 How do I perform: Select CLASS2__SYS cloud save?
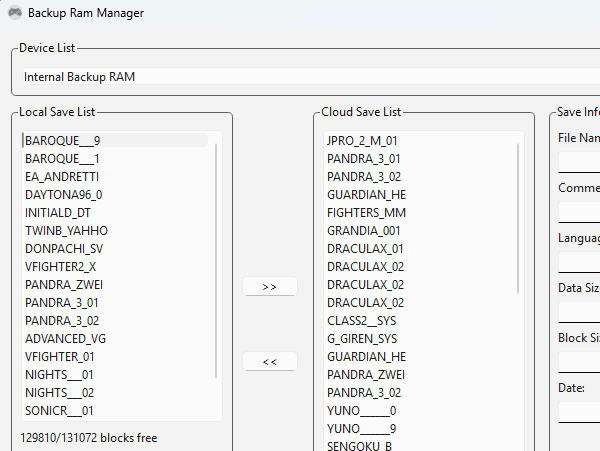[417, 320]
